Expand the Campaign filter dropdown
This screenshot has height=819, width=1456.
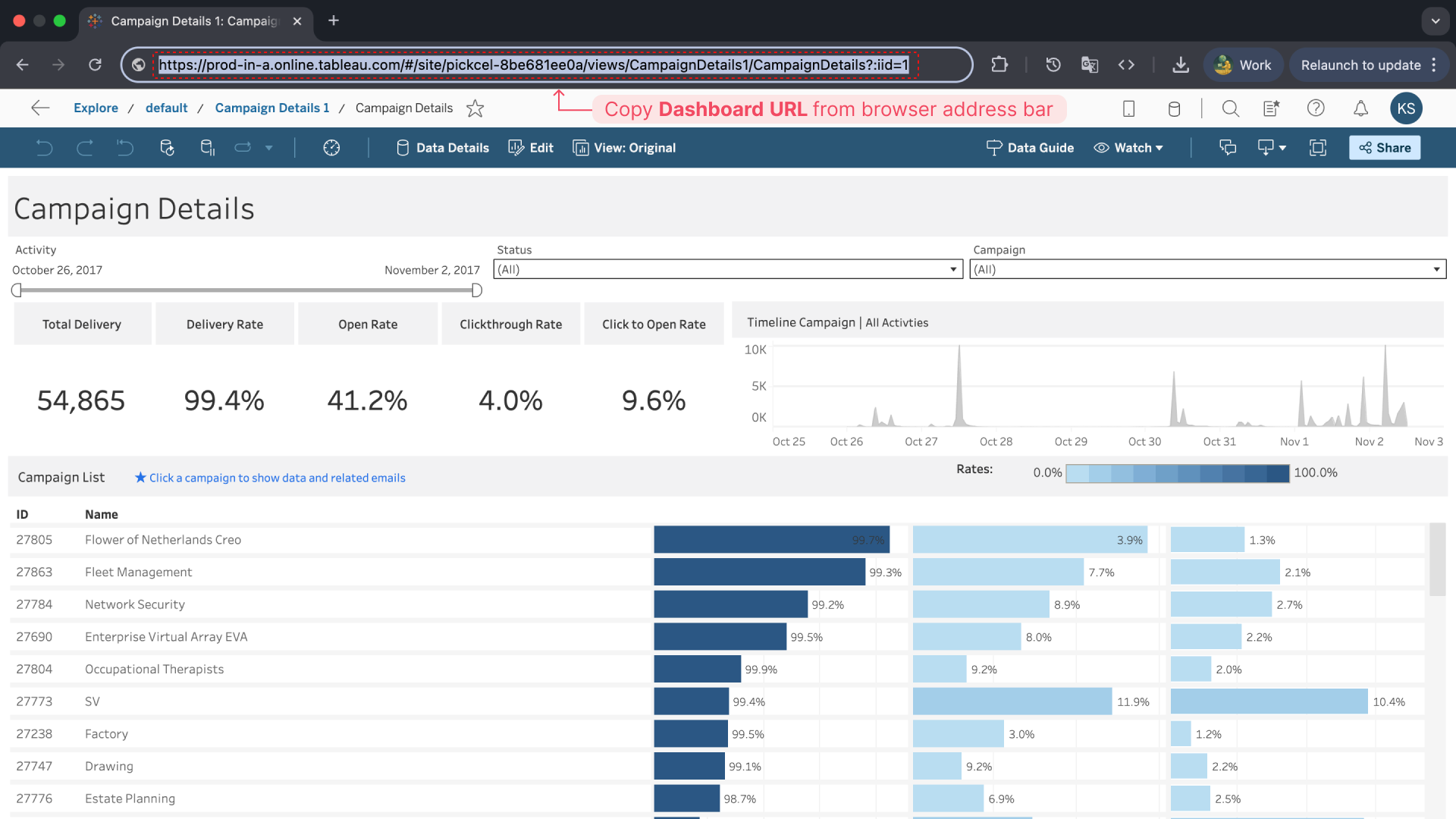tap(1436, 269)
